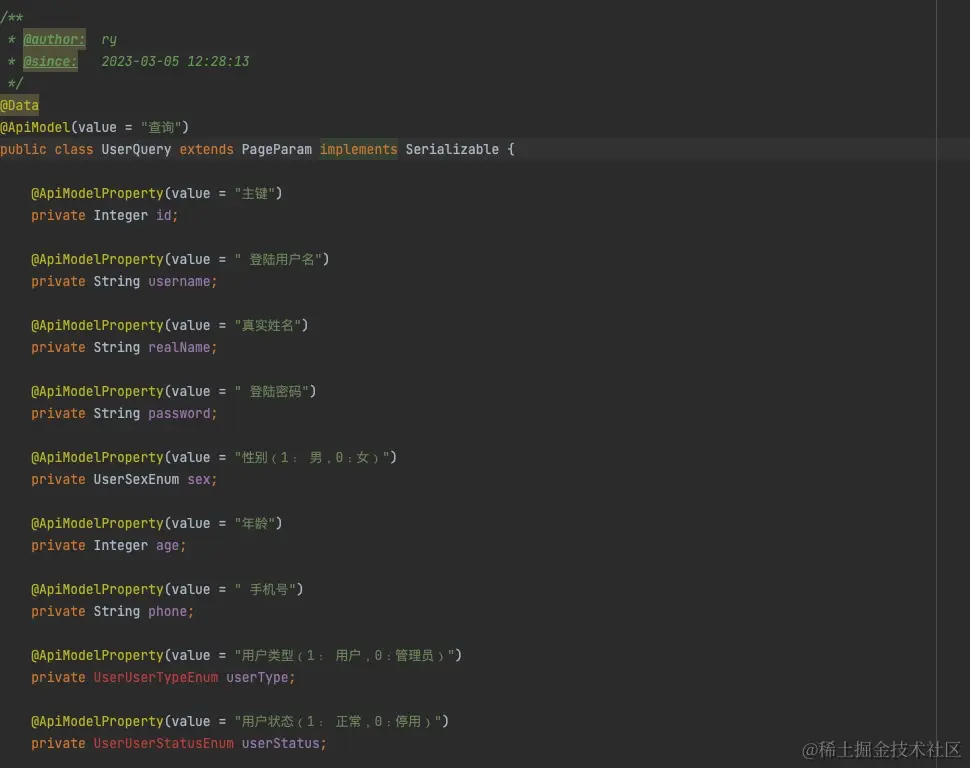
Task: Click the highlighted 'implements' keyword
Action: pos(359,150)
